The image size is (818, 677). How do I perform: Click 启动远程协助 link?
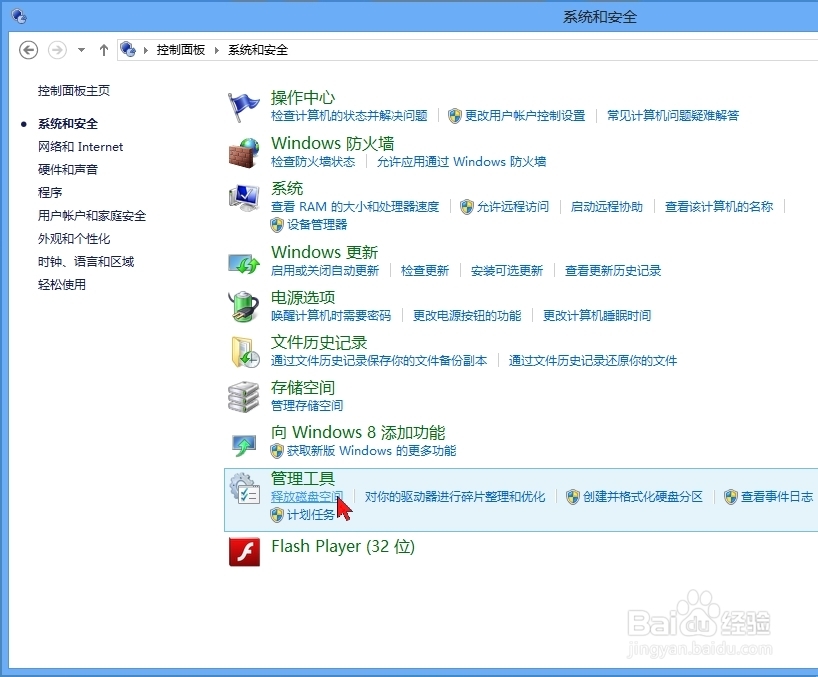tap(606, 207)
